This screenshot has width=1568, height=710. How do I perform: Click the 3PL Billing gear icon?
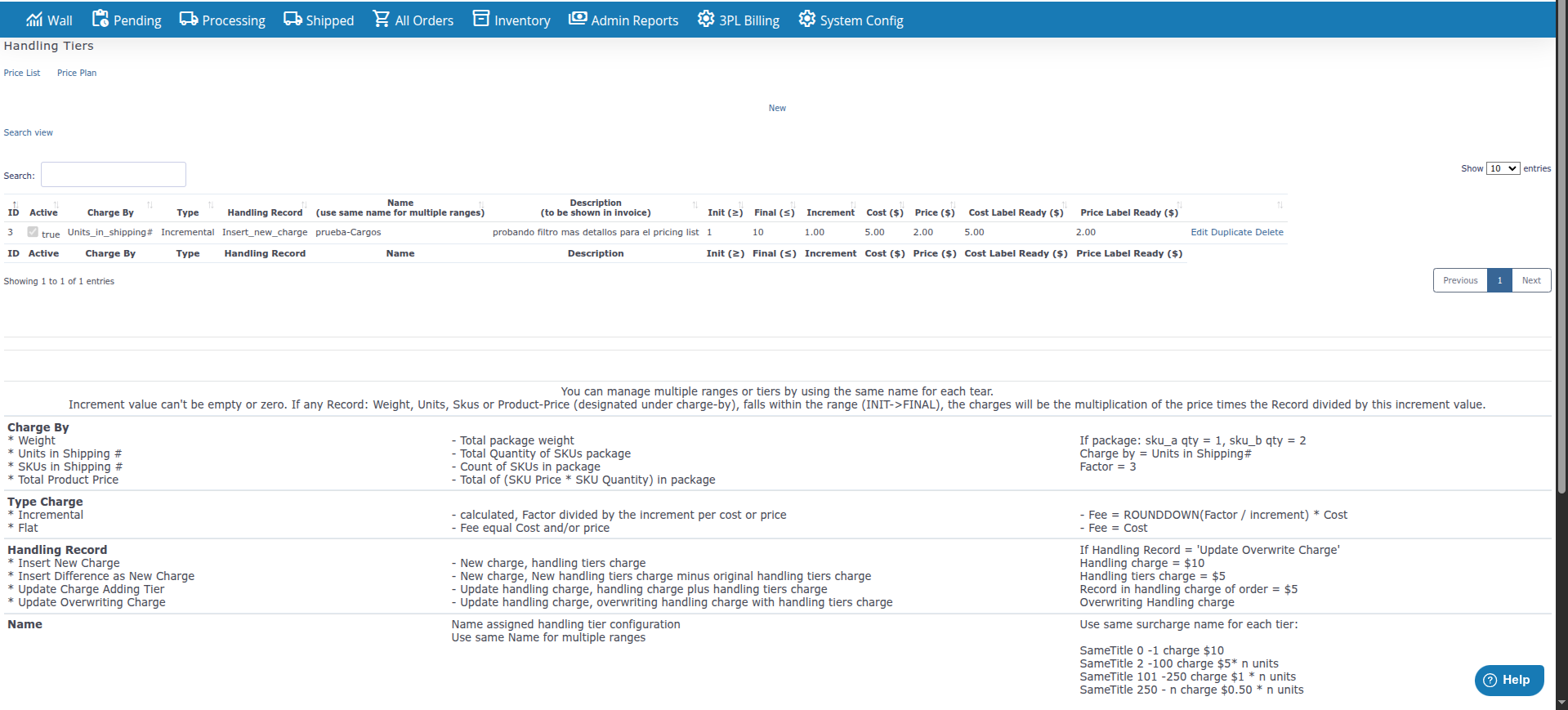pyautogui.click(x=706, y=19)
